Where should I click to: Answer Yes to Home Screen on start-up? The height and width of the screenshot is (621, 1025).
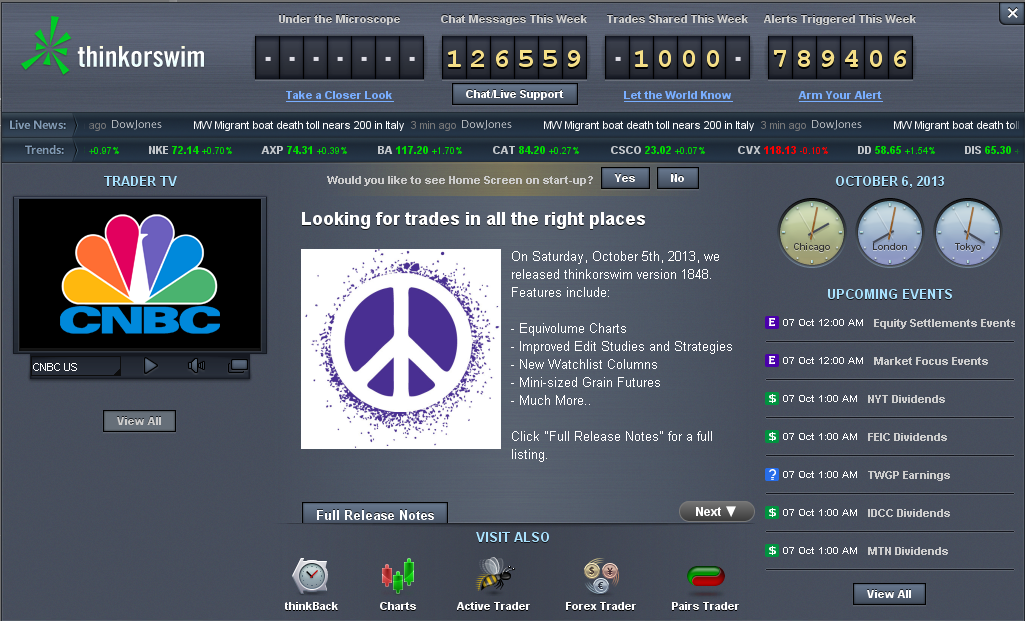pyautogui.click(x=625, y=178)
